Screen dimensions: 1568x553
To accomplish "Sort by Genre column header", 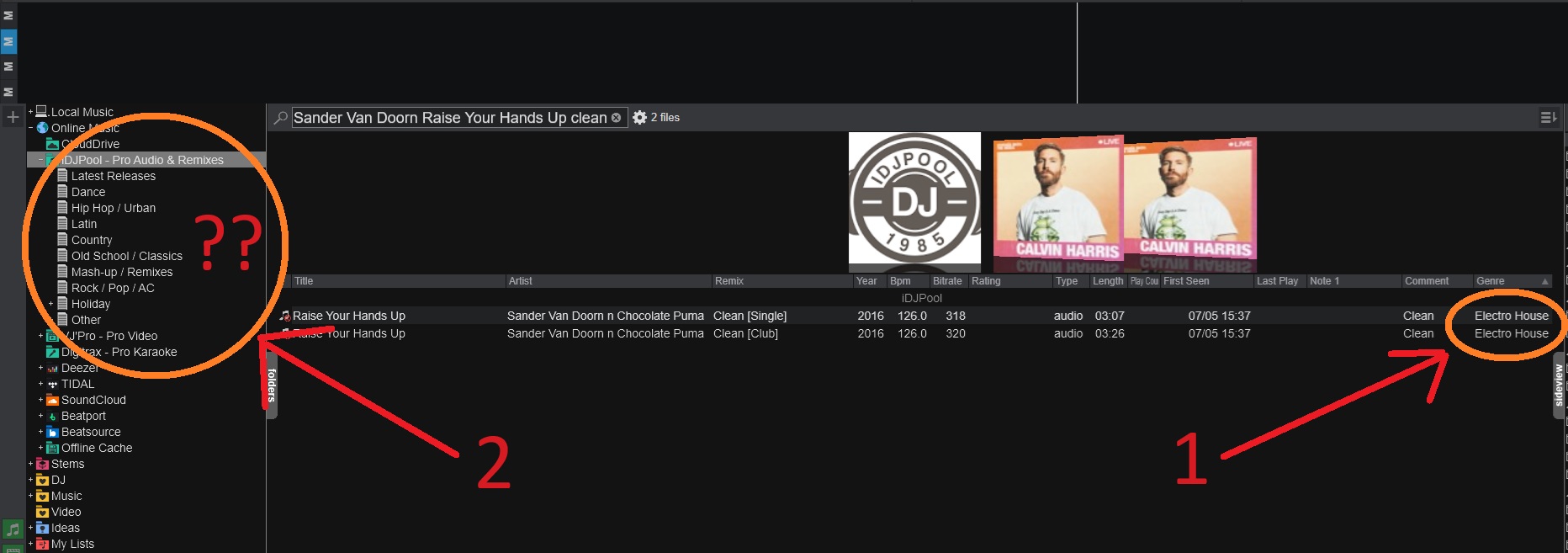I will 1512,281.
